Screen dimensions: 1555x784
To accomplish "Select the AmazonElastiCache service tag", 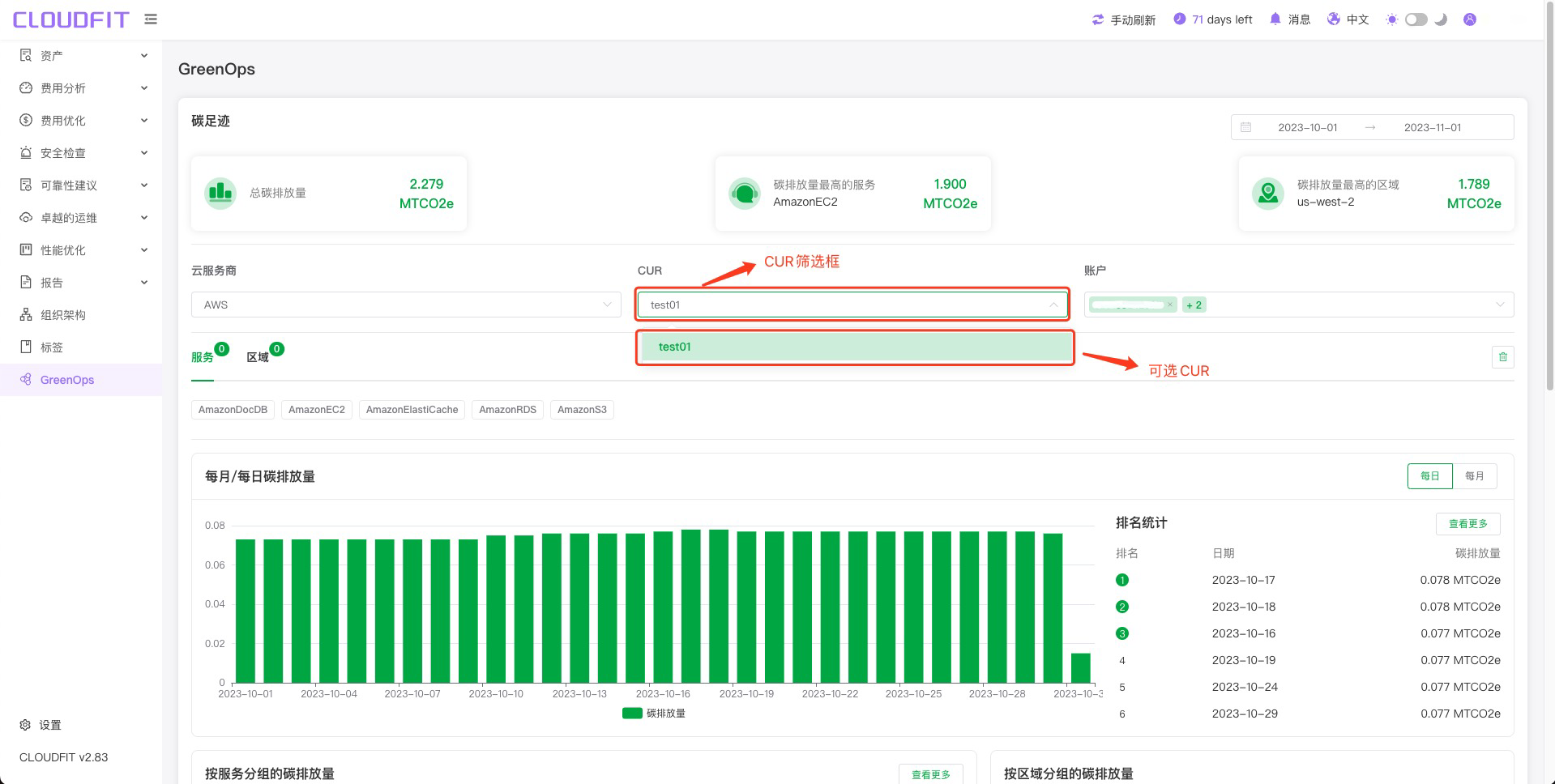I will click(412, 409).
